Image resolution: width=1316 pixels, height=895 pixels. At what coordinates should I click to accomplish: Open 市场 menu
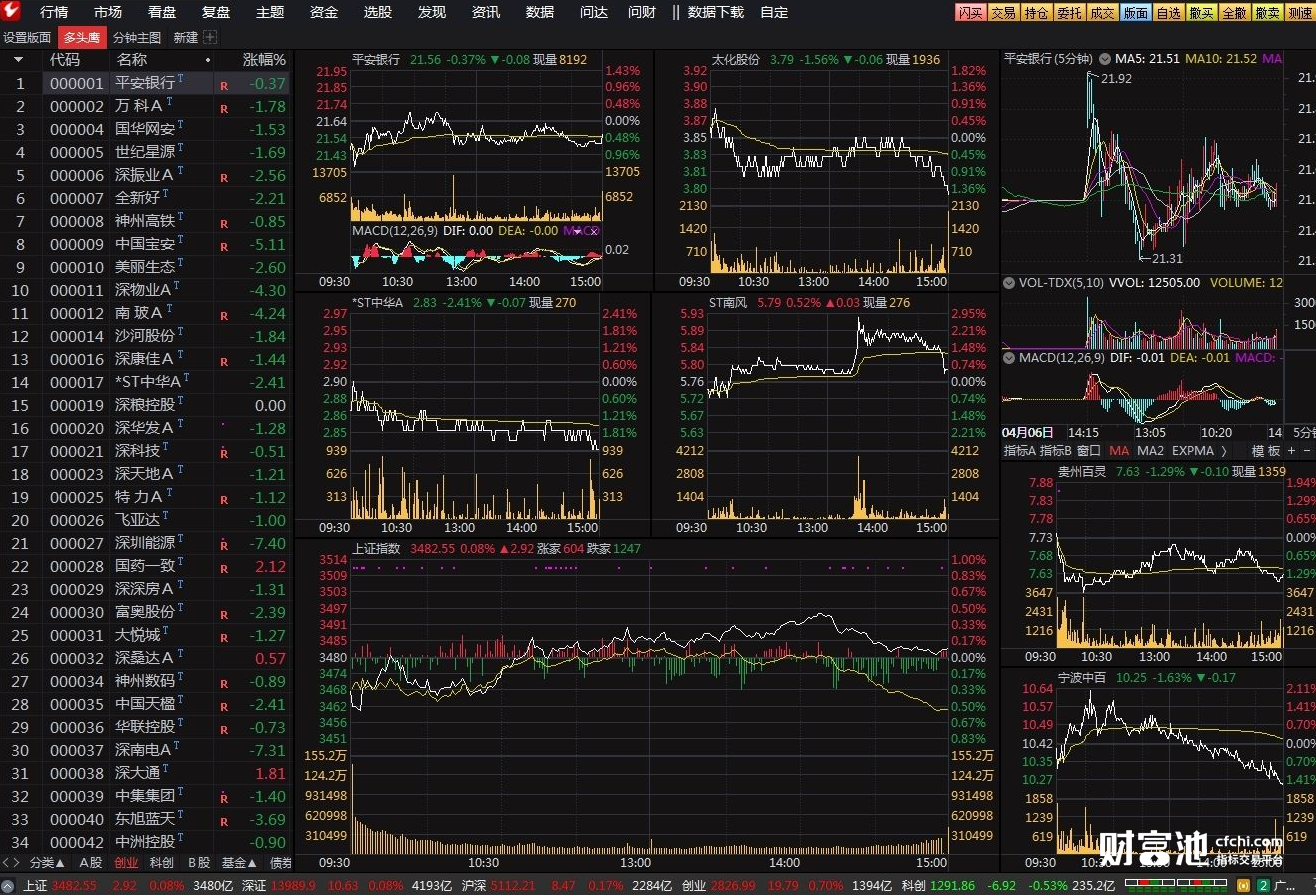pos(108,12)
